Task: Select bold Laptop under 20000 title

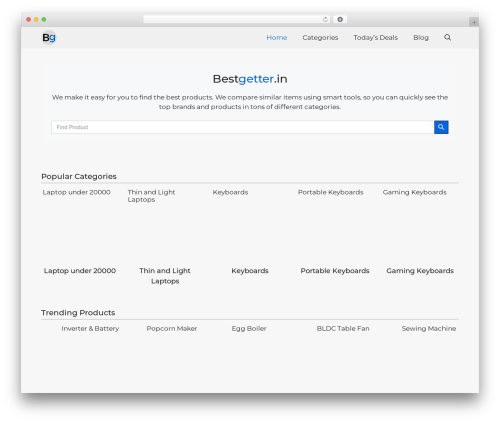Action: pos(80,271)
